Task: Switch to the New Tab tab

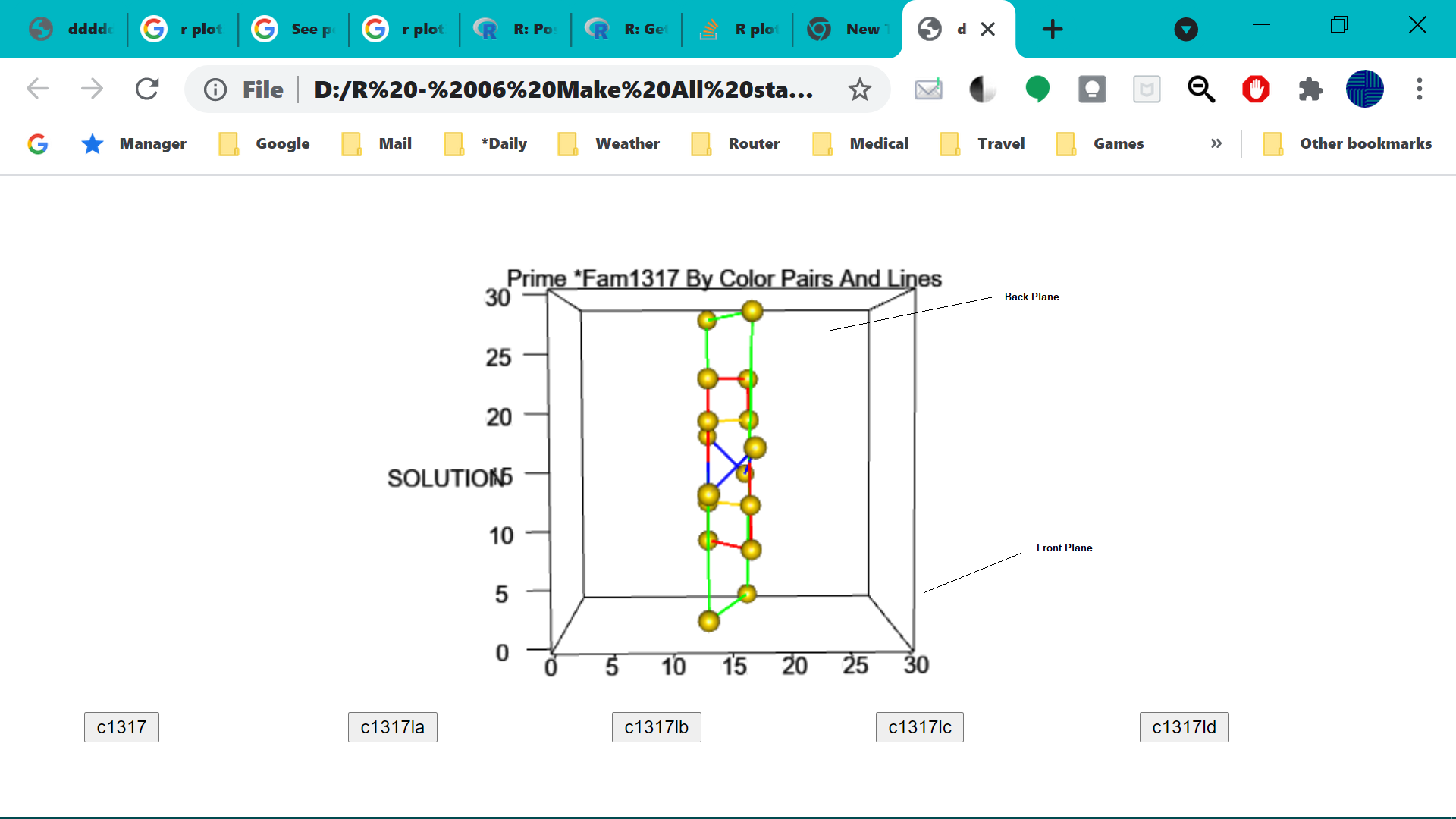Action: [x=848, y=30]
